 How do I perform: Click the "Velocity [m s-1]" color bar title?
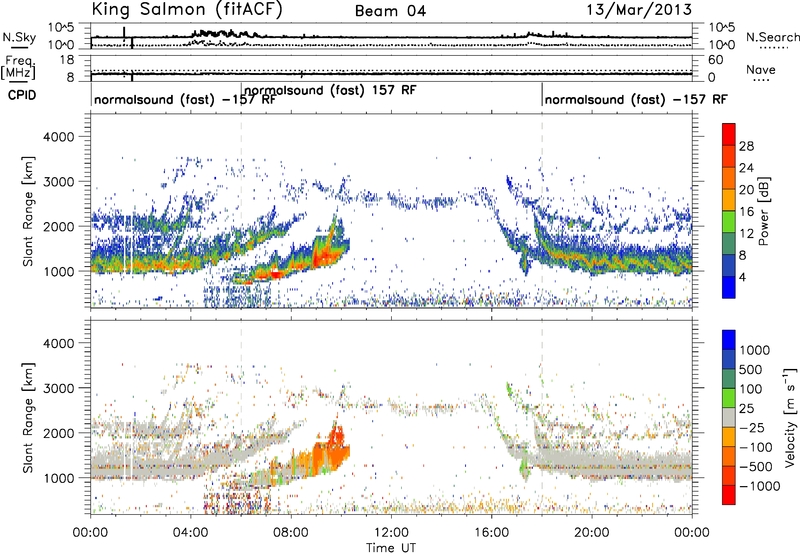coord(790,417)
